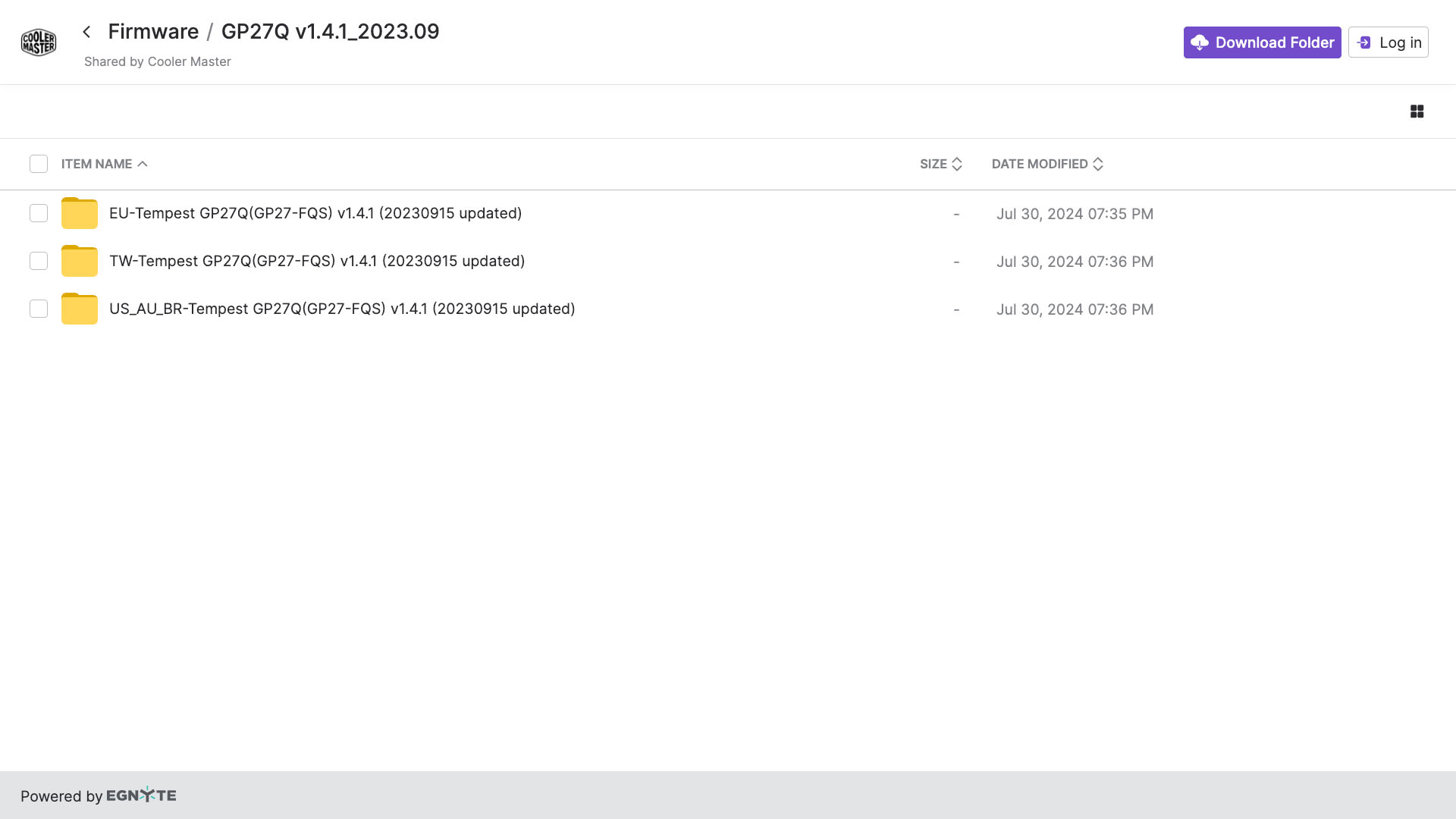This screenshot has width=1456, height=819.
Task: Tick the TW-Tempest folder checkbox
Action: pos(39,261)
